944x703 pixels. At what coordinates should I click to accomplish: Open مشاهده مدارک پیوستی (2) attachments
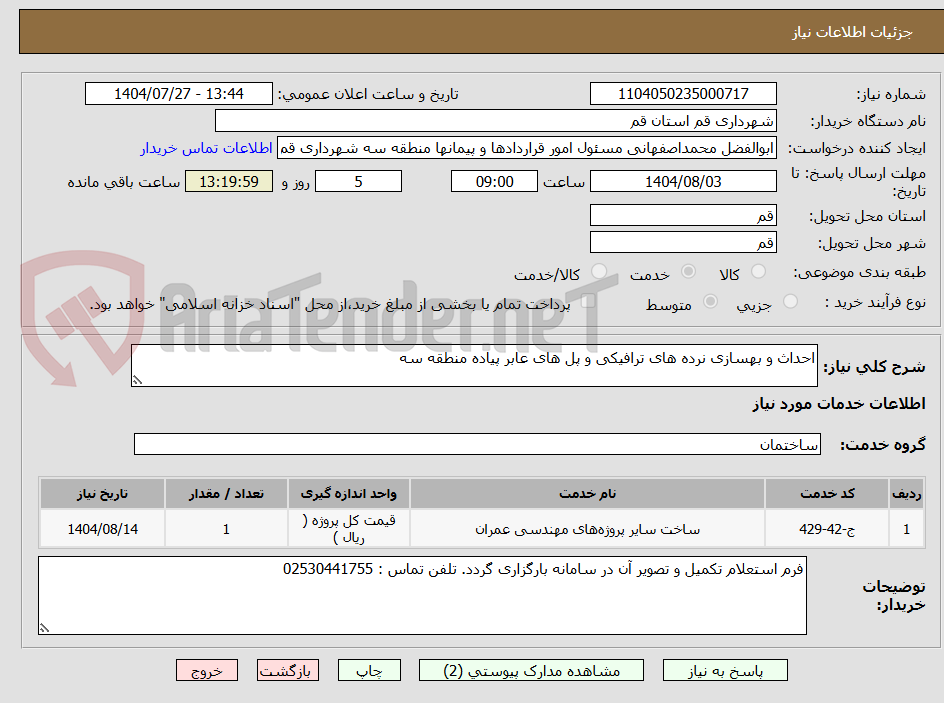pyautogui.click(x=531, y=670)
